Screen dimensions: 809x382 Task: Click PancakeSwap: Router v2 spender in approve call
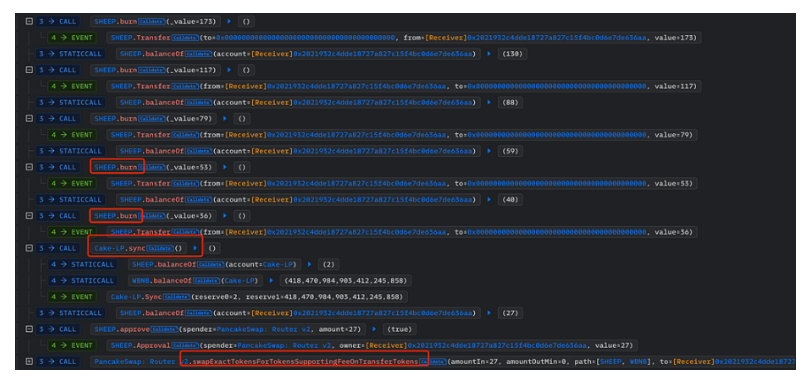[264, 329]
